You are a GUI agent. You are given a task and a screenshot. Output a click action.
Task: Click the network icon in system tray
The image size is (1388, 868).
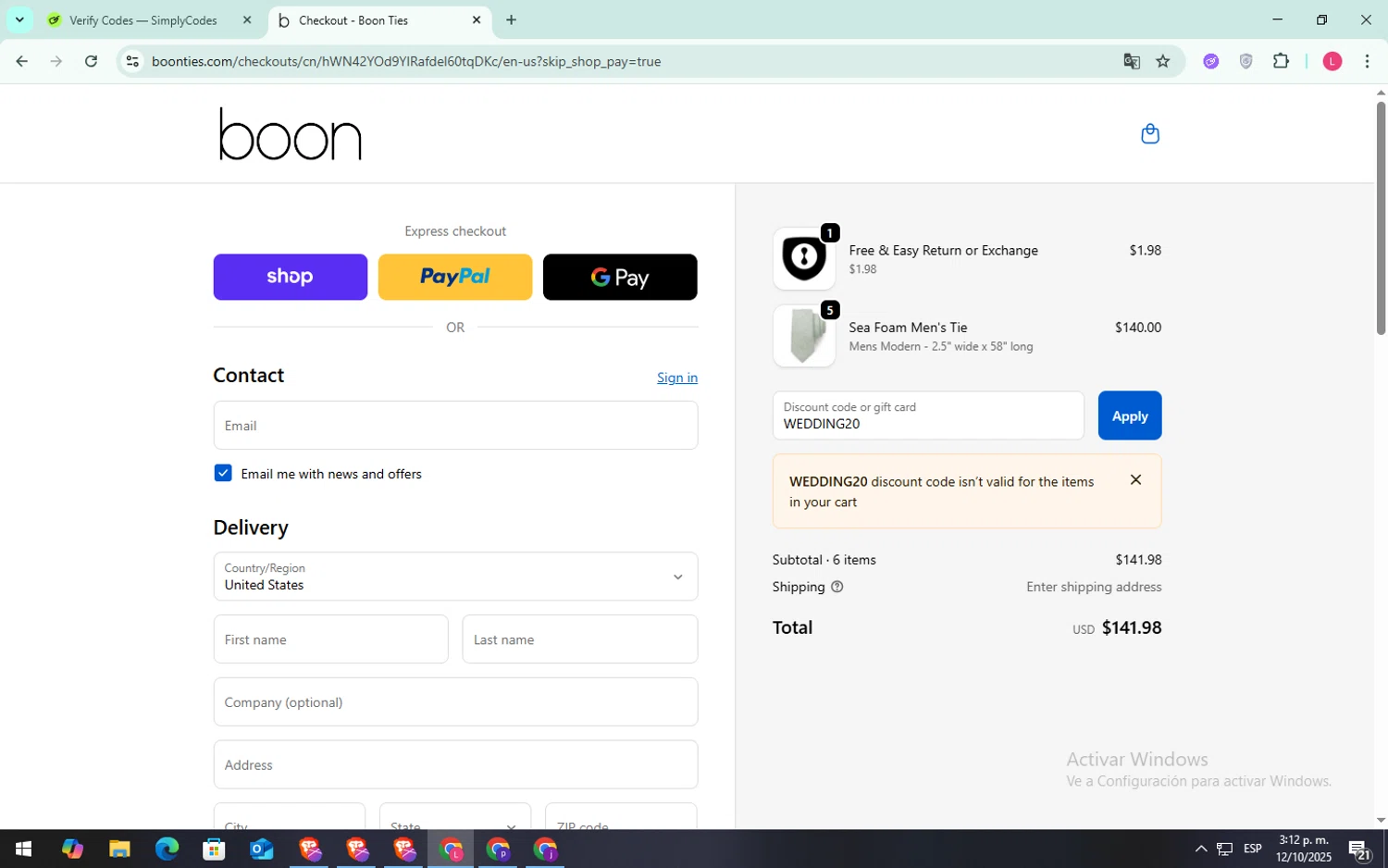[x=1224, y=849]
